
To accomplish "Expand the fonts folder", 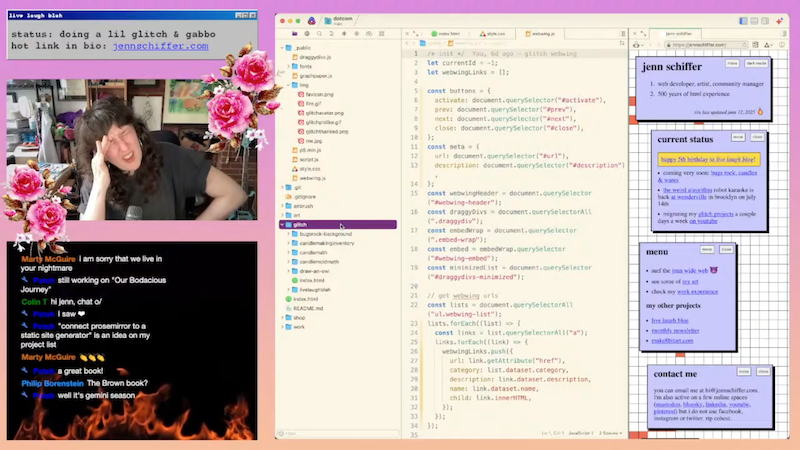I will pos(288,66).
